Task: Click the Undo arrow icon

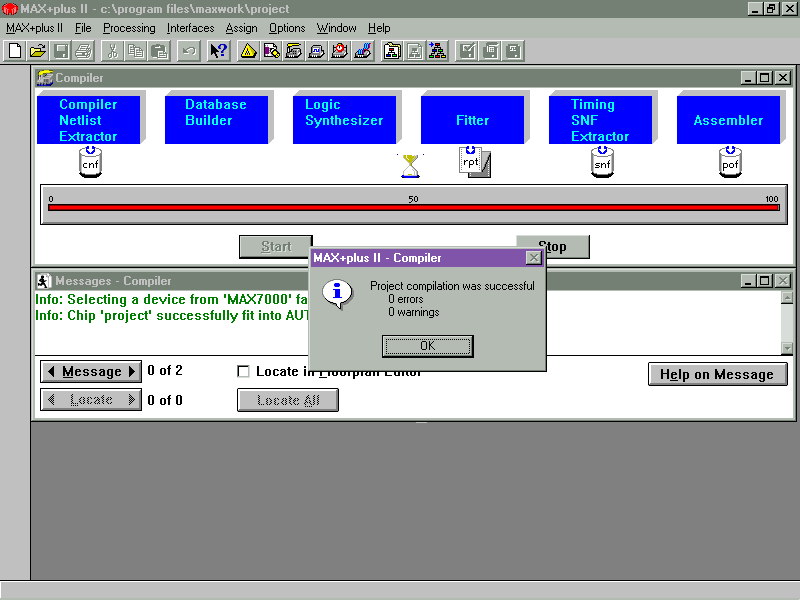Action: pyautogui.click(x=189, y=51)
